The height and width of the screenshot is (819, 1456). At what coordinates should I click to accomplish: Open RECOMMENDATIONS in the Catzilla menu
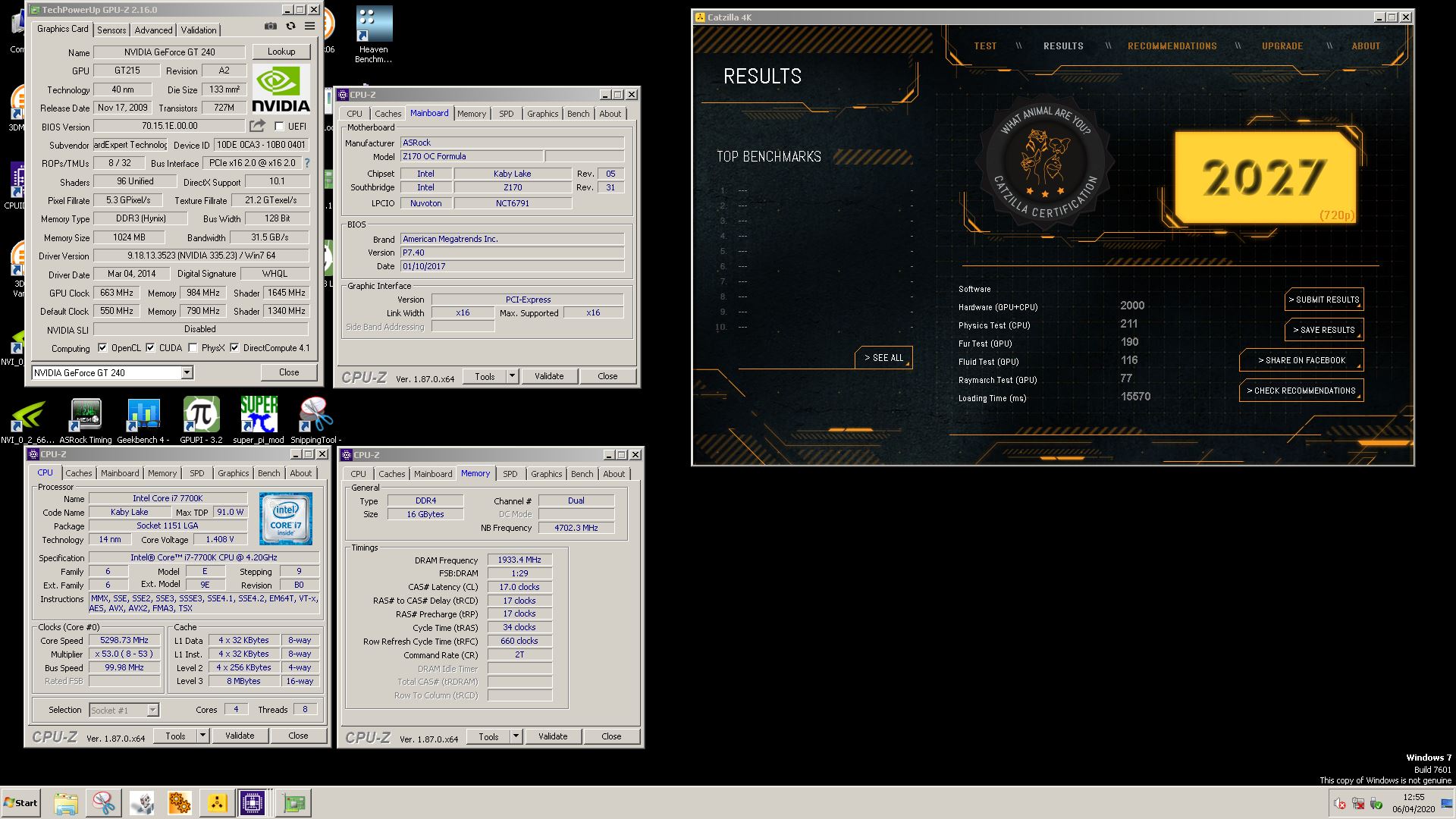[x=1172, y=46]
